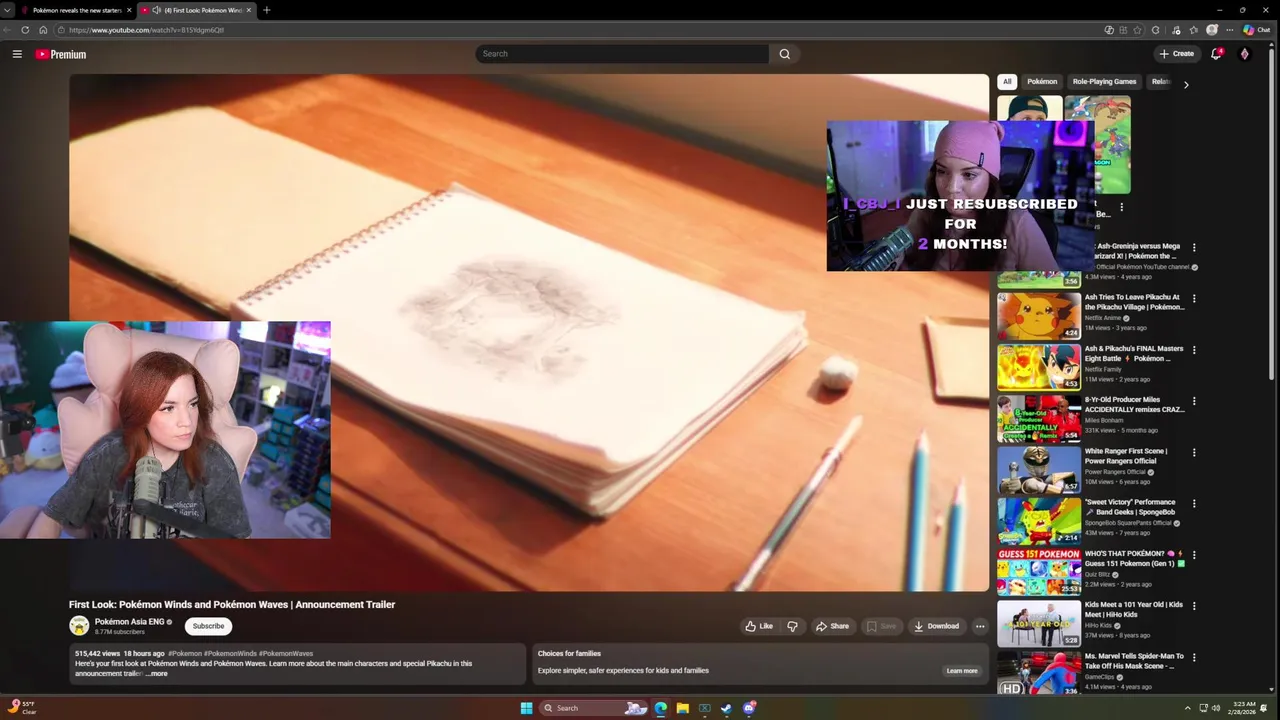The image size is (1280, 720).
Task: Open title 'WHO'S THAT POKÉMON? Guess 151 Pokemon'
Action: click(x=1135, y=558)
